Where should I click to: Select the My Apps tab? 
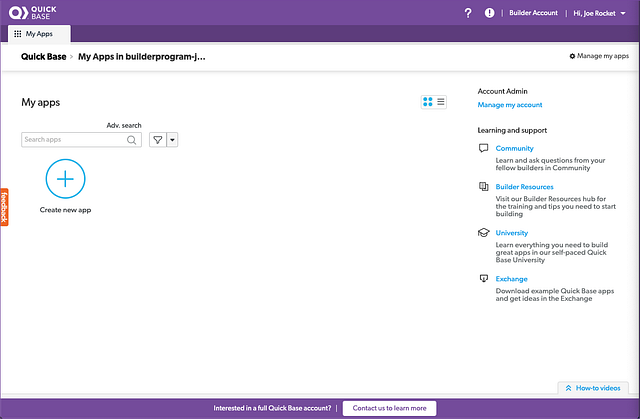(x=39, y=34)
